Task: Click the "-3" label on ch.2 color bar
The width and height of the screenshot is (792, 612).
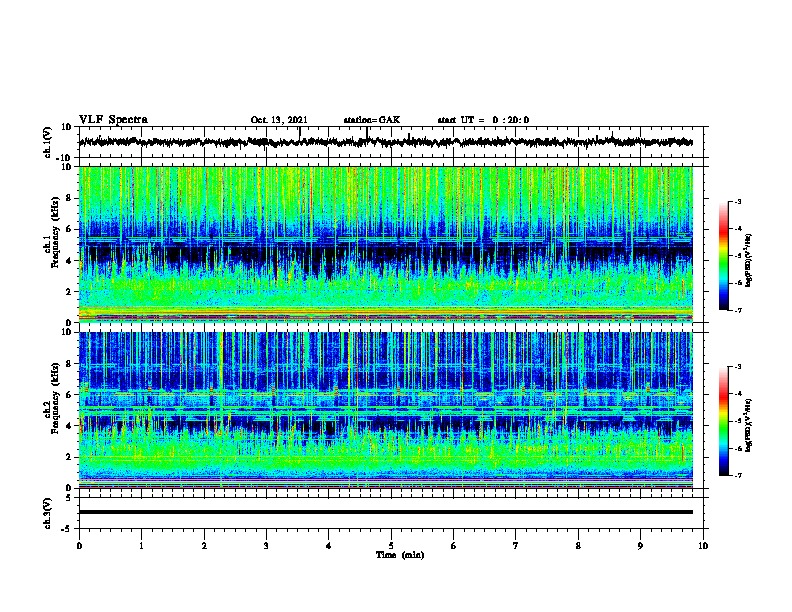Action: point(737,367)
